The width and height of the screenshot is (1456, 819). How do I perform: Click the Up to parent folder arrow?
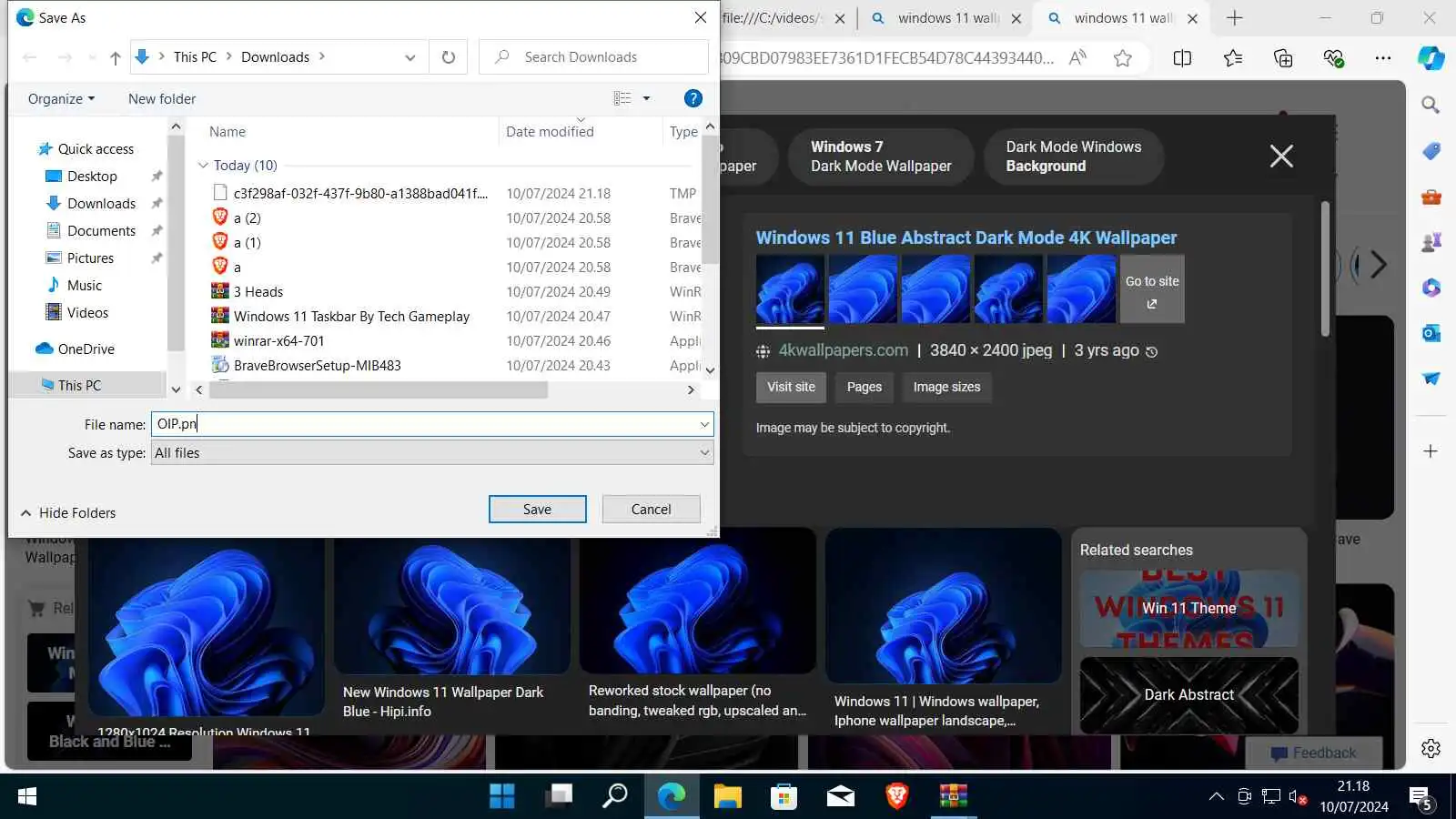pos(115,57)
